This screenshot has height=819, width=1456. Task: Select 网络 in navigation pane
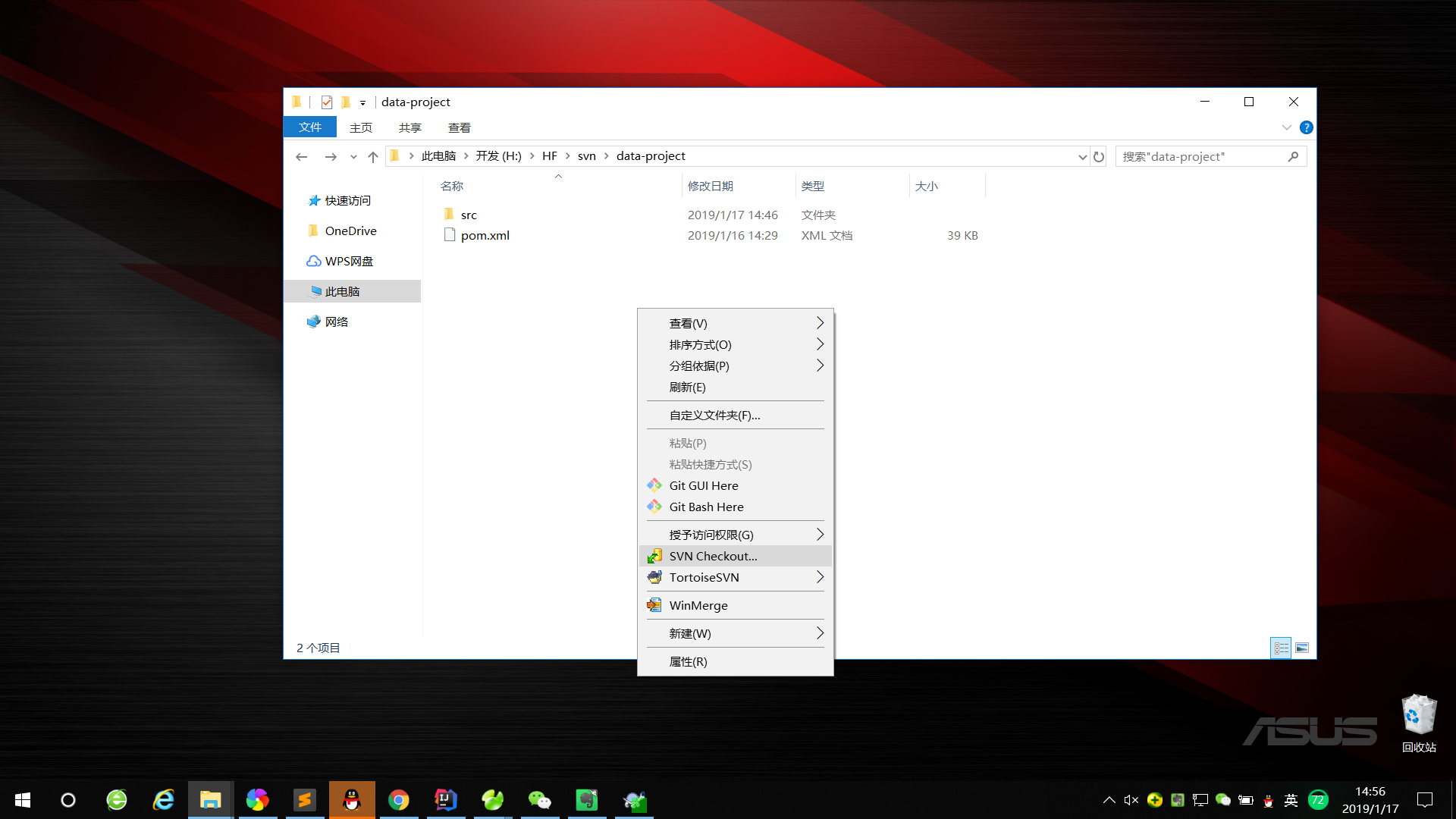336,322
